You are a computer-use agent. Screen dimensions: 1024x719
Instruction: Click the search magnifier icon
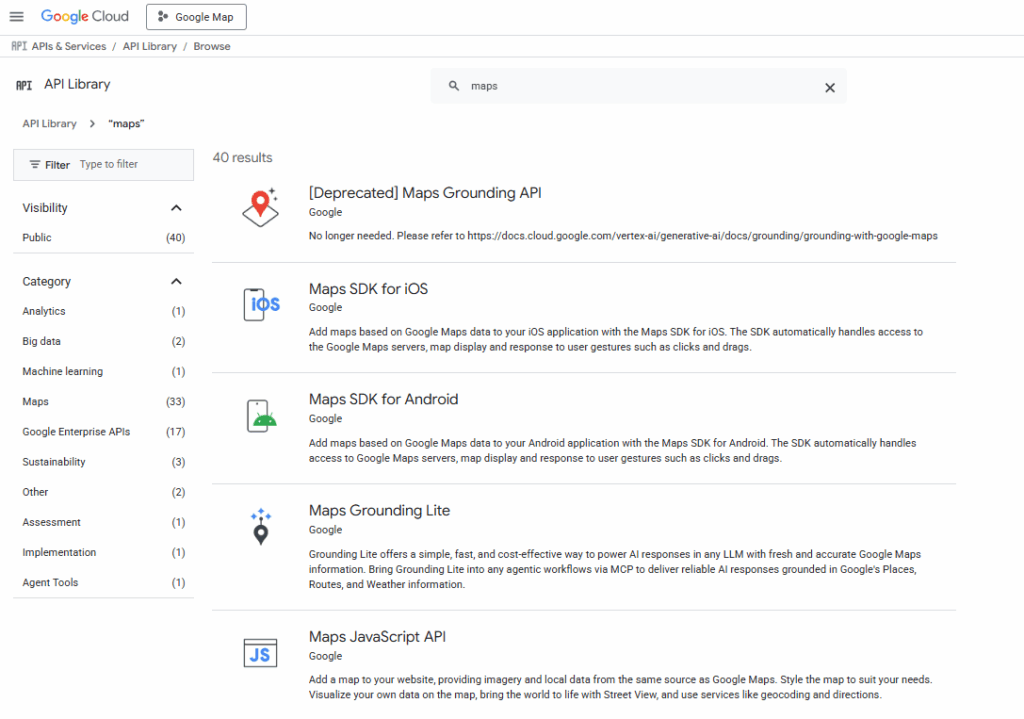453,86
